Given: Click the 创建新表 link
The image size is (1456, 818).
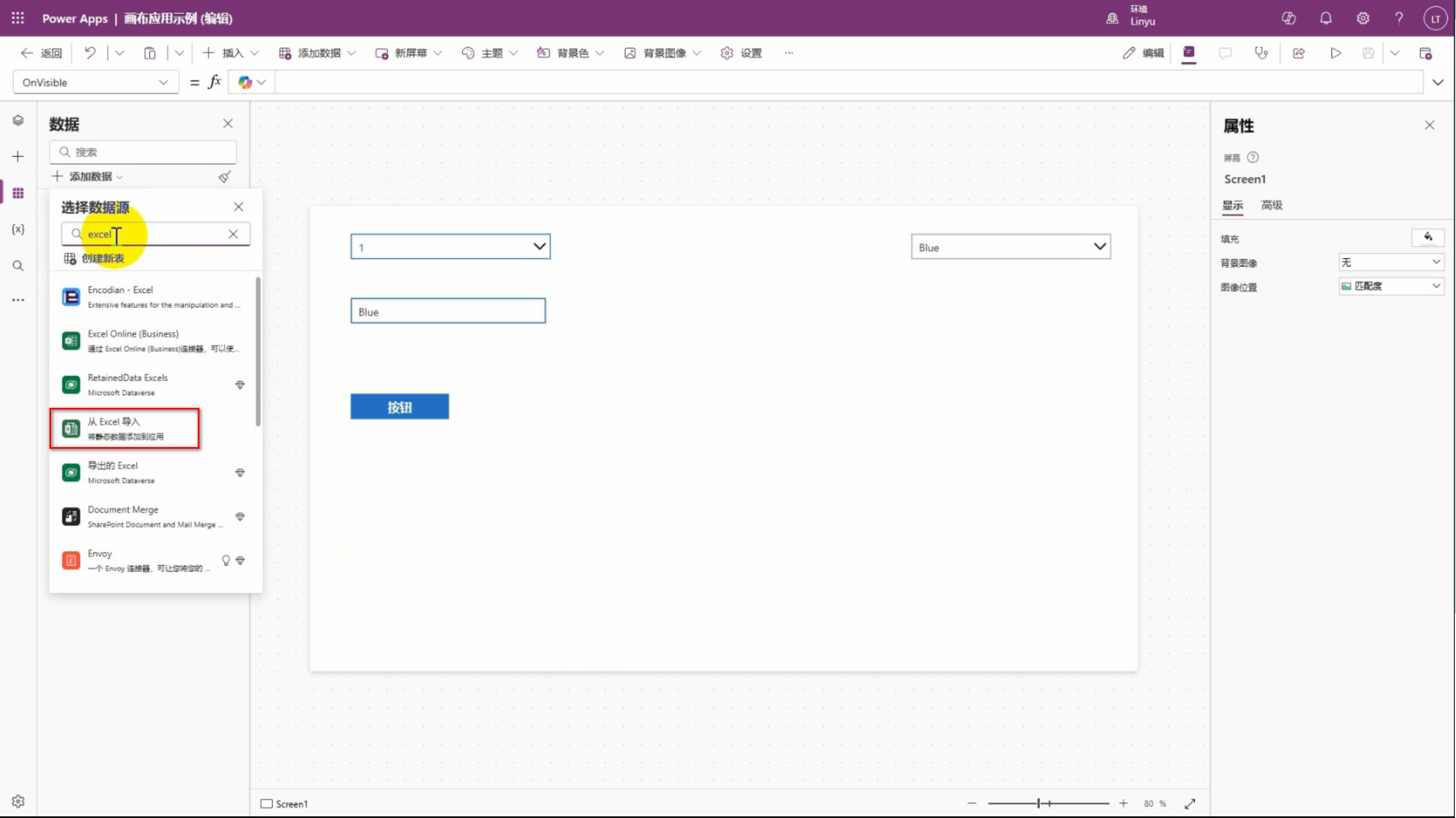Looking at the screenshot, I should (102, 258).
